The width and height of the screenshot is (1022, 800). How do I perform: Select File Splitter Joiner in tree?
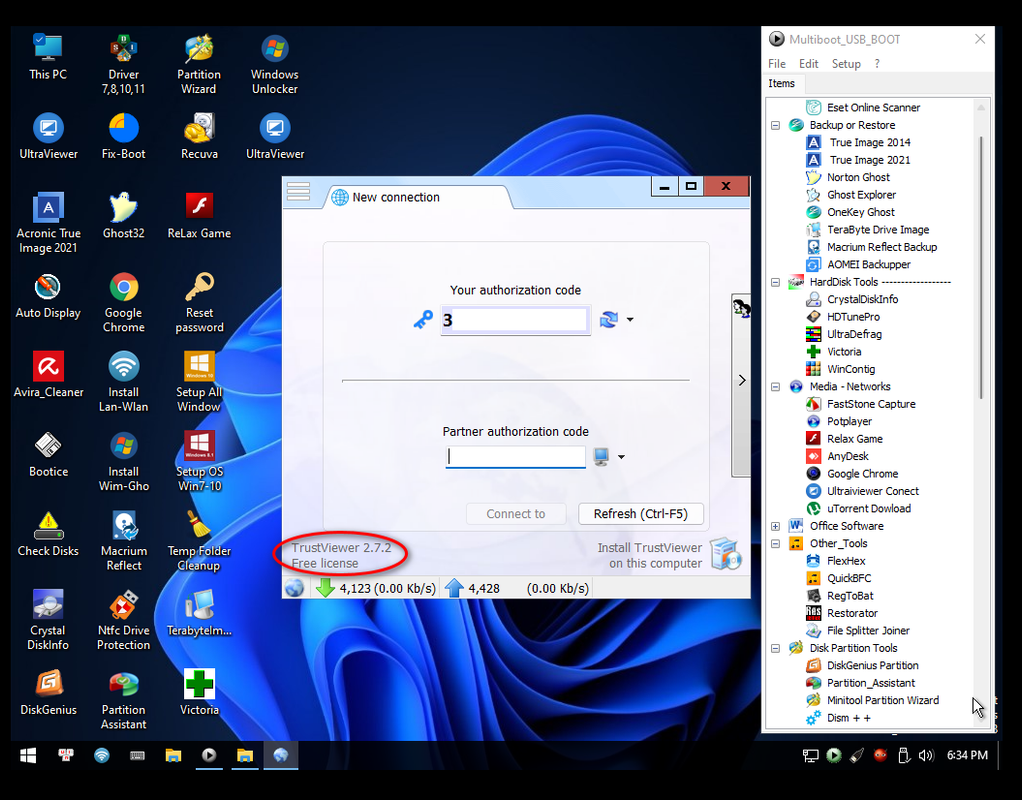tap(868, 630)
